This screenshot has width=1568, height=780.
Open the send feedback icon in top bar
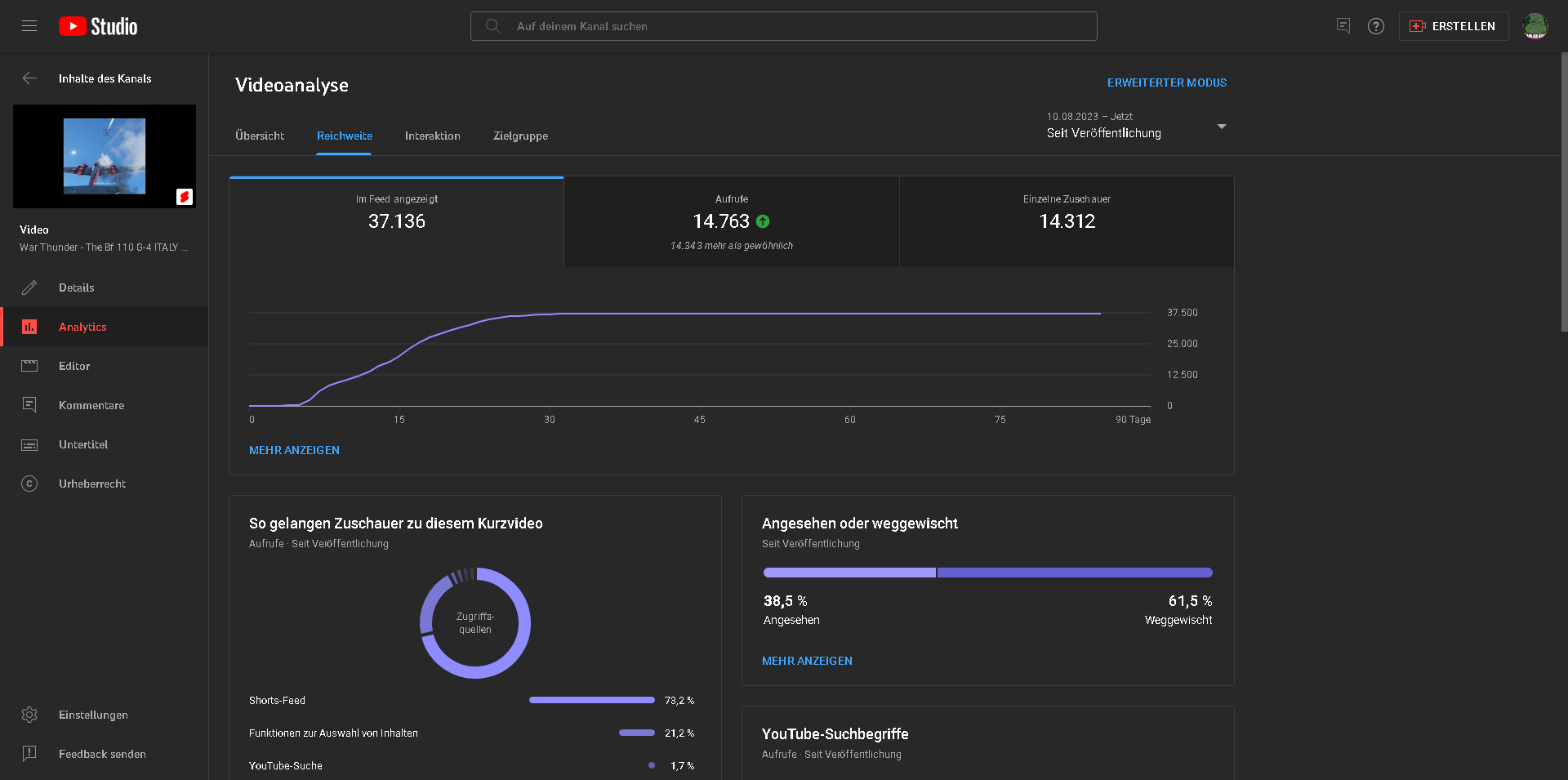coord(1343,26)
